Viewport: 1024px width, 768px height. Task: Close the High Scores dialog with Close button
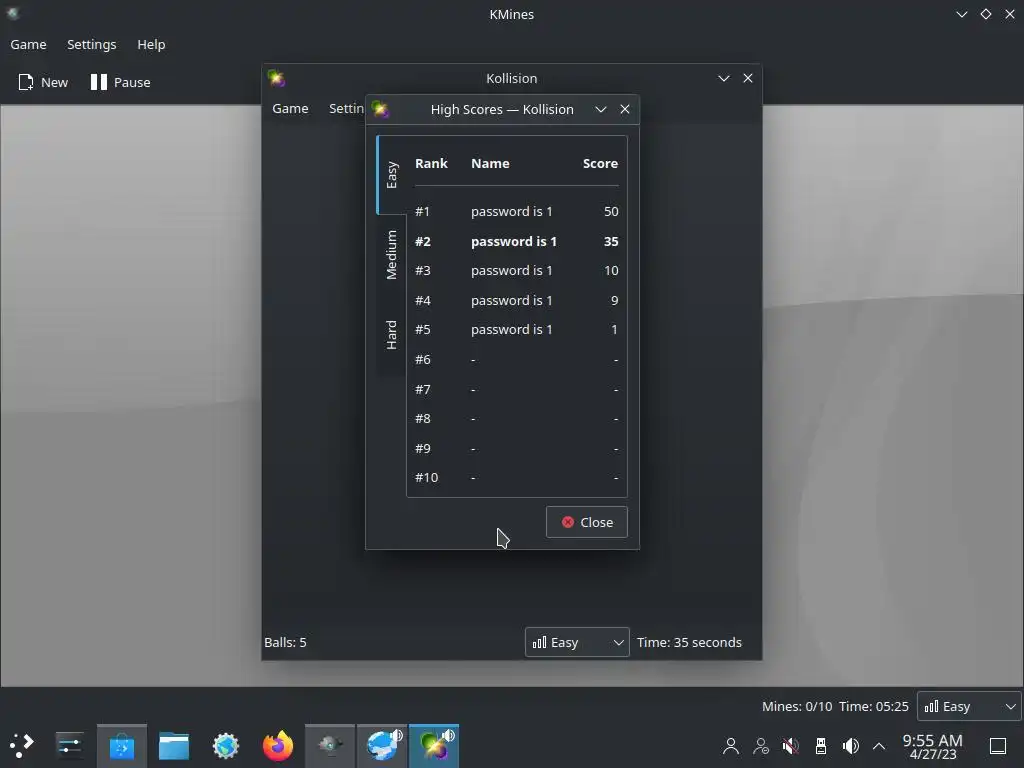[586, 522]
